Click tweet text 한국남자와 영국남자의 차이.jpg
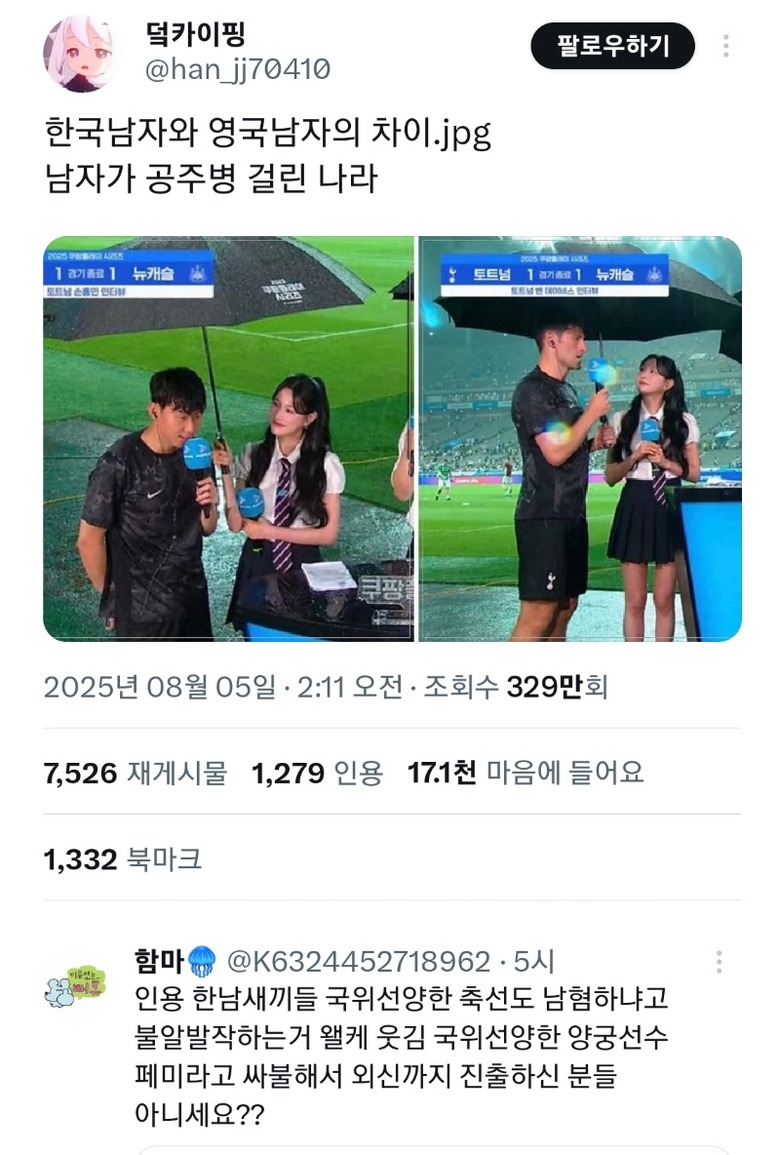Viewport: 779px width, 1155px height. click(x=268, y=133)
